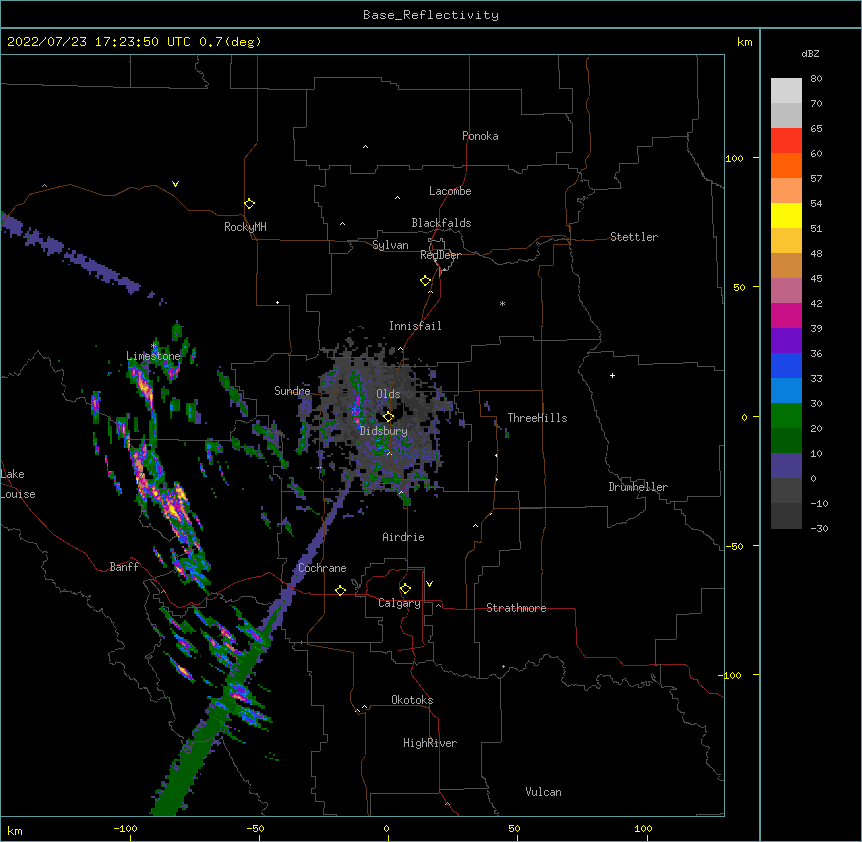The width and height of the screenshot is (862, 842).
Task: Select the yellow V marker northwest of RockyMH
Action: click(x=175, y=184)
